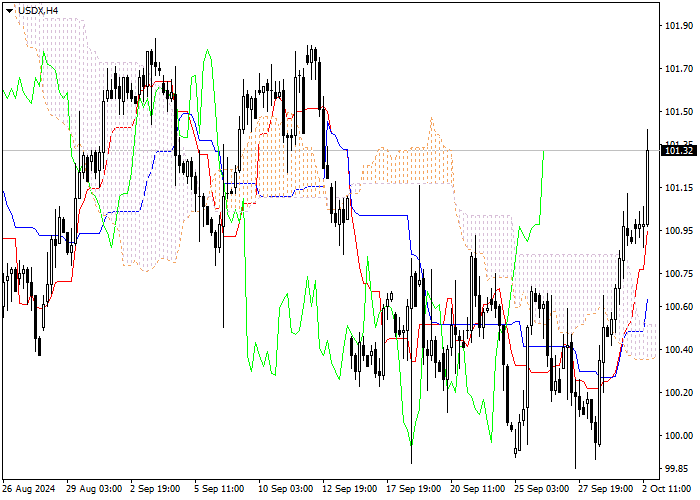Image resolution: width=700 pixels, height=500 pixels.
Task: Click the 100.95 price axis label
Action: [x=679, y=230]
